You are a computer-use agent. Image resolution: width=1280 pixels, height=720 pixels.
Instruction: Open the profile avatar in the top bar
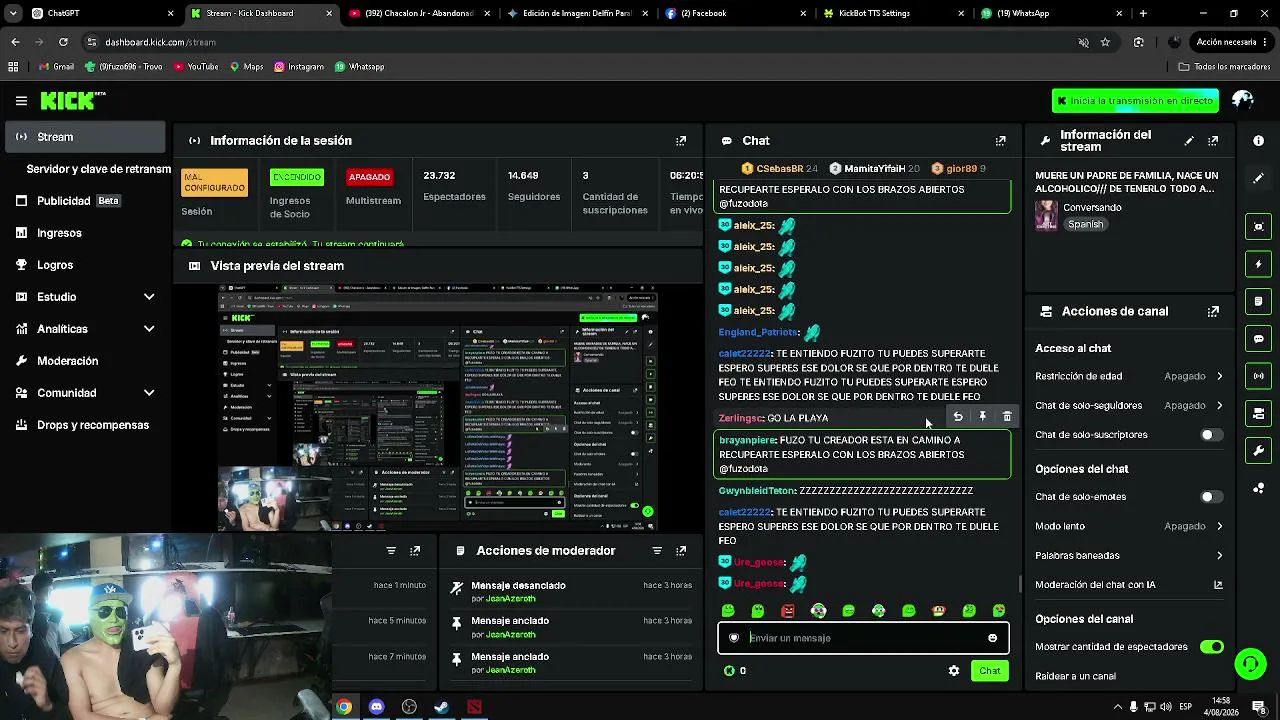point(1243,100)
